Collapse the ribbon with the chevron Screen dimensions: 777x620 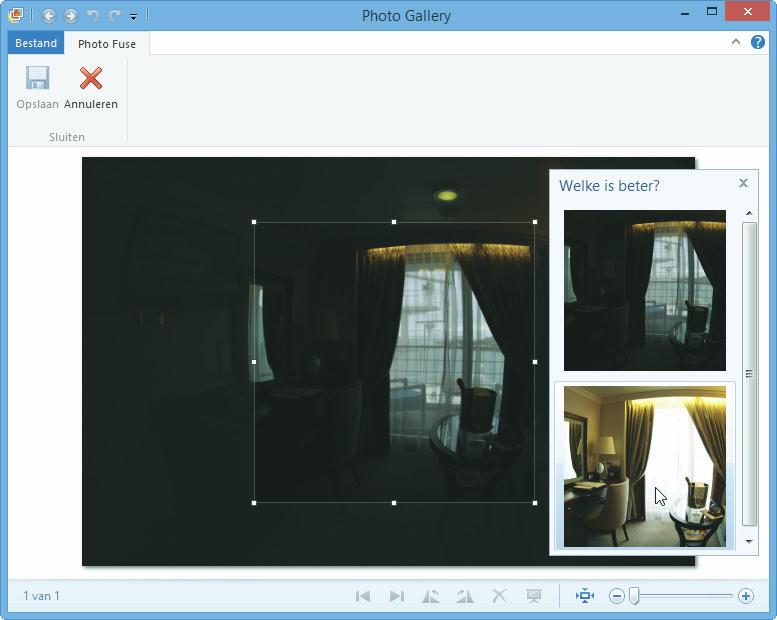736,42
